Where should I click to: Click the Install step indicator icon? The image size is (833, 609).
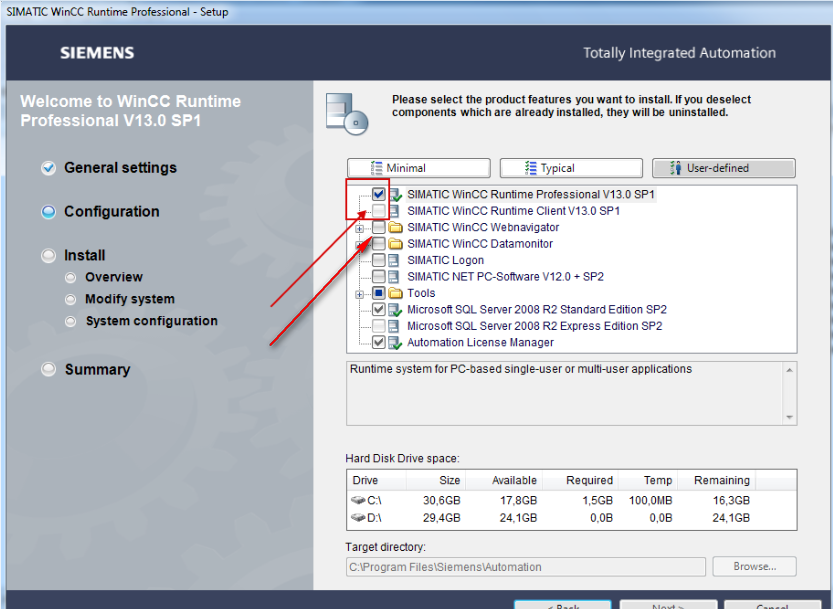click(48, 256)
